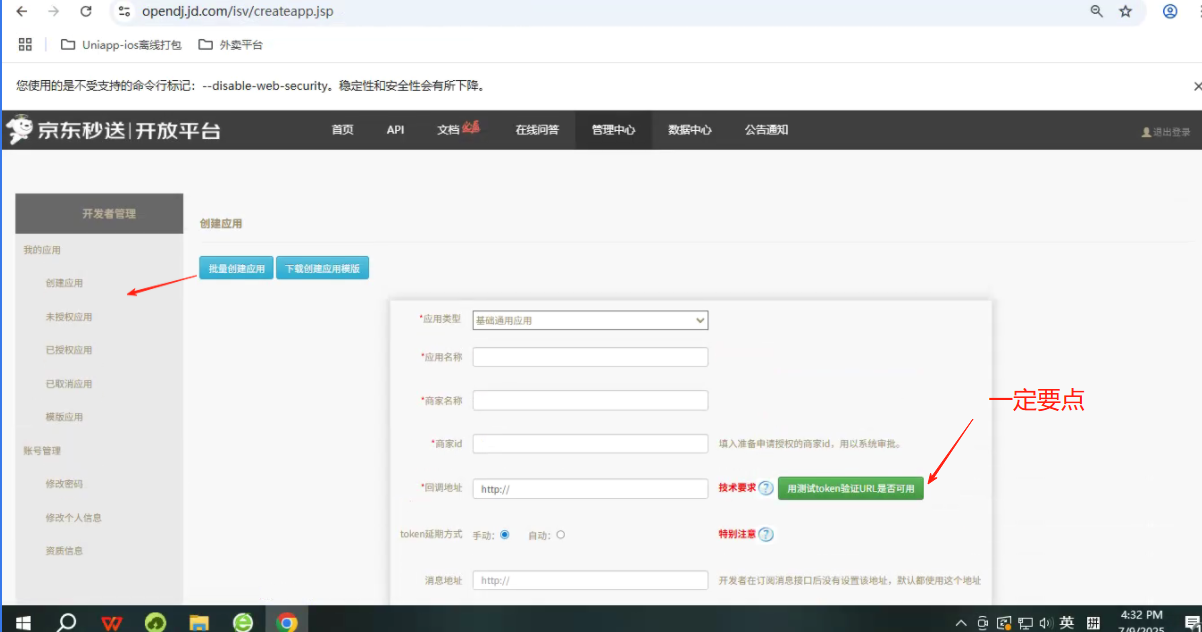
Task: Click the browser address bar URL
Action: (238, 12)
